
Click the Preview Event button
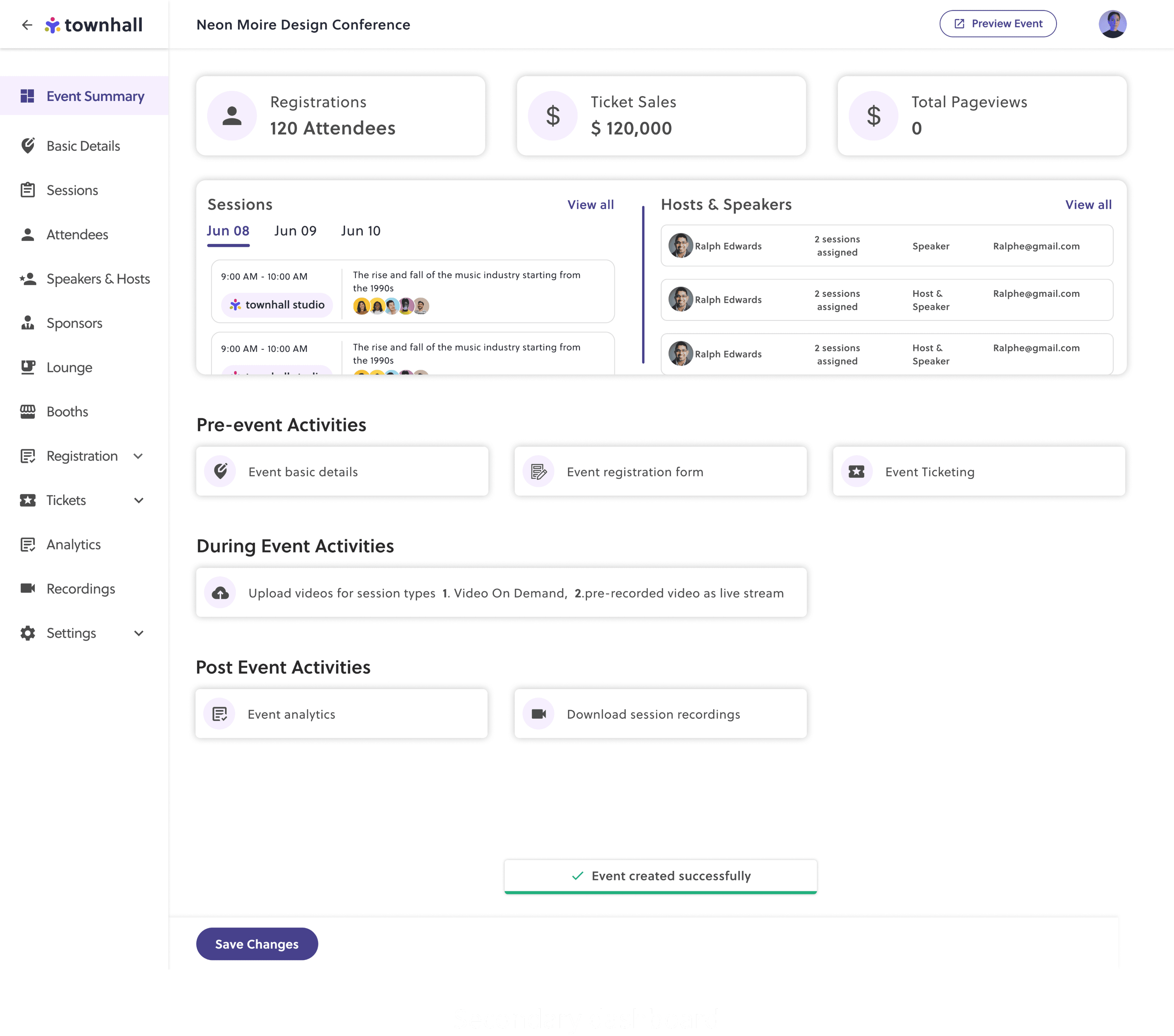[998, 24]
